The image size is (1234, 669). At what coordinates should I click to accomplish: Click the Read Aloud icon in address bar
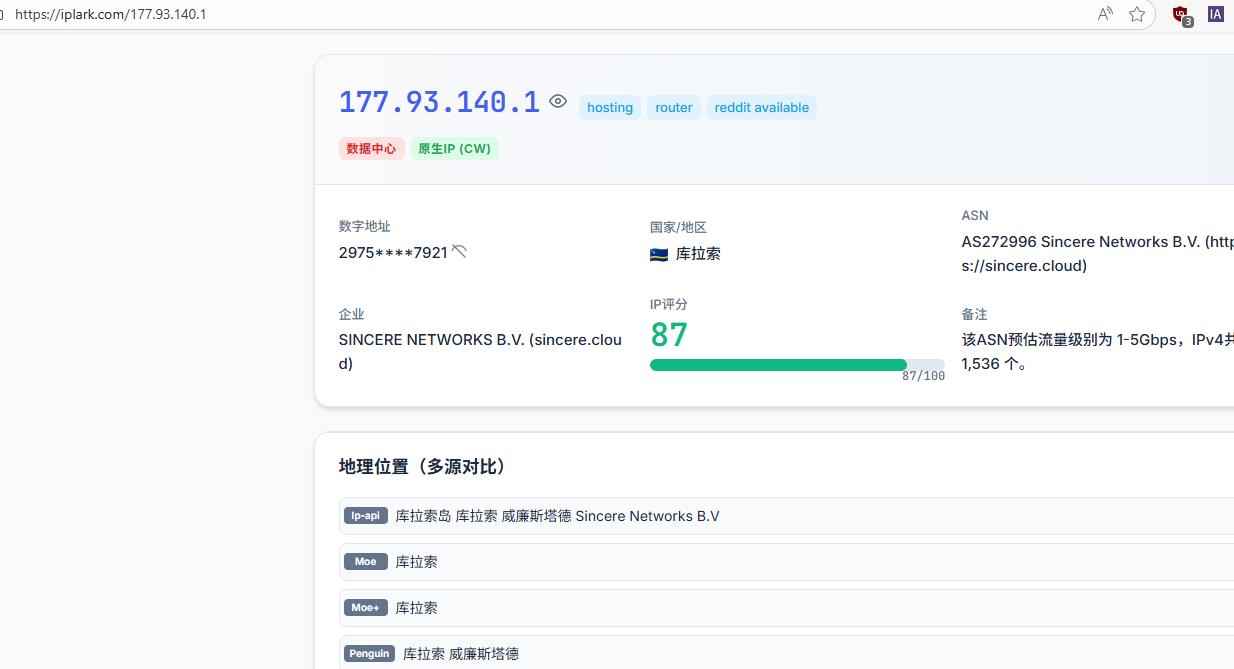[x=1105, y=14]
